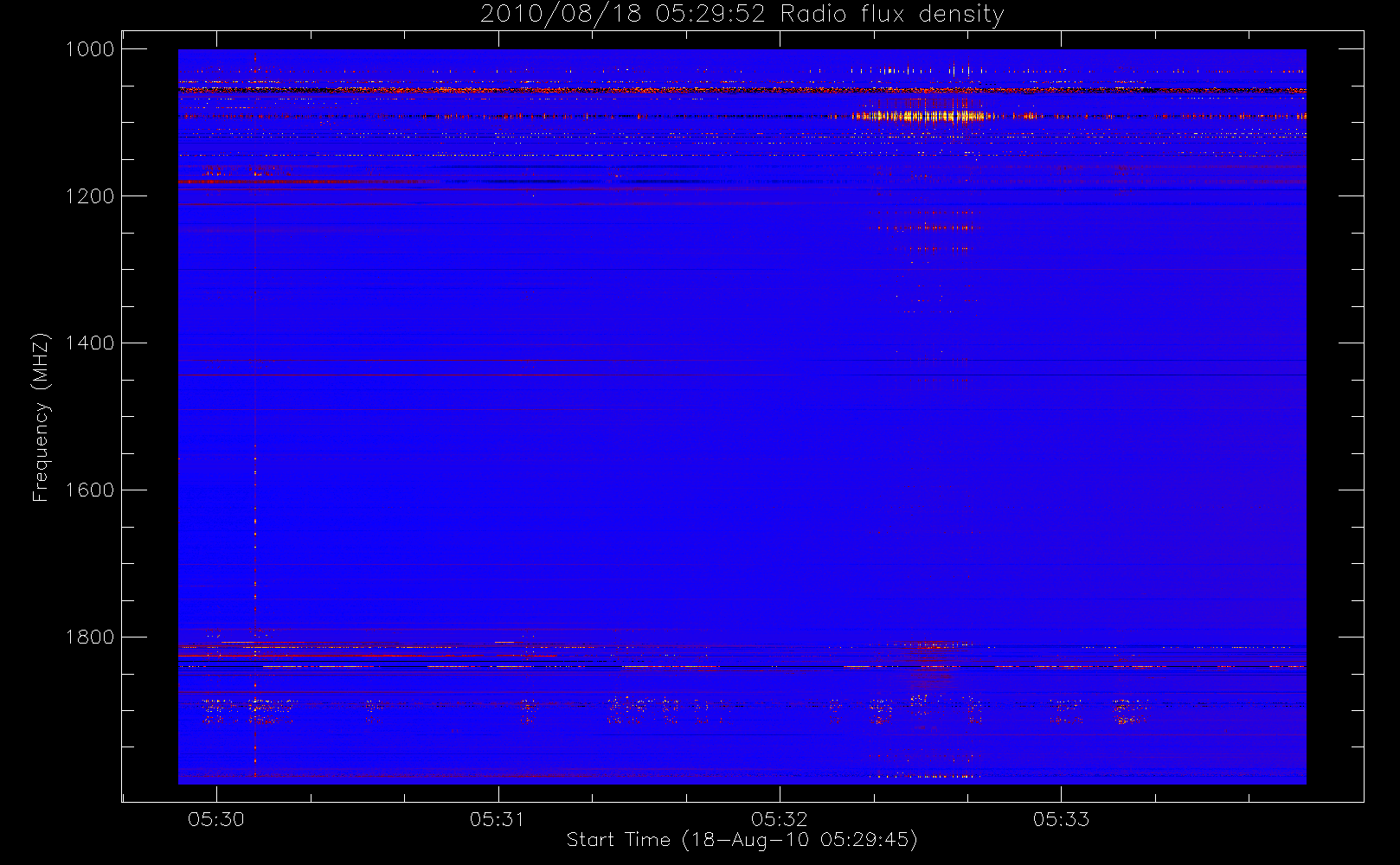The image size is (1400, 865).
Task: Click the plot title "2010/08/18 05:29:52 Radio flux density"
Action: 742,15
